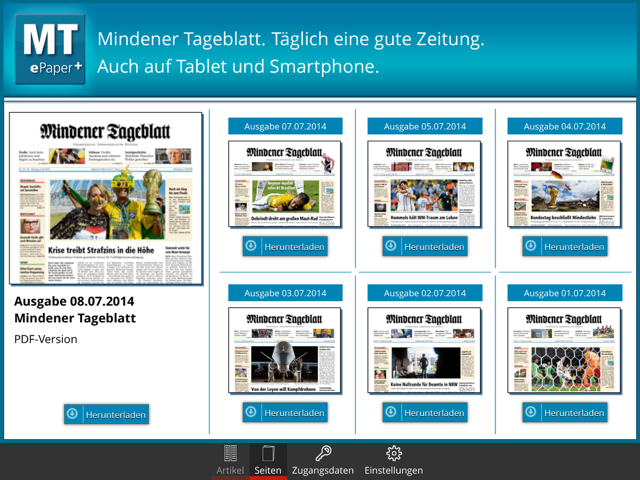Select the Ausgabe 08.07.2014 title text

point(74,301)
